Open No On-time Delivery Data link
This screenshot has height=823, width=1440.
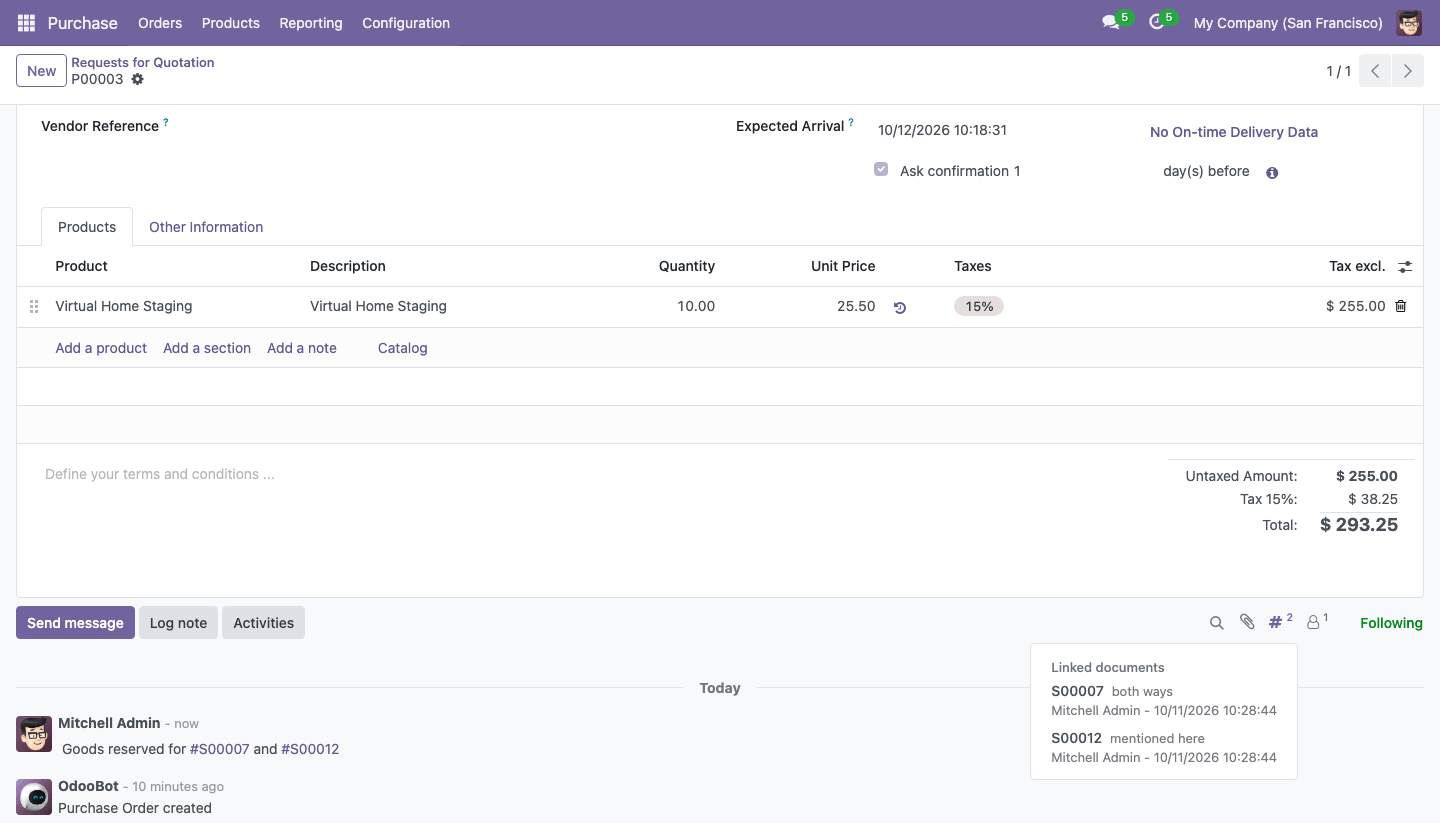coord(1234,132)
